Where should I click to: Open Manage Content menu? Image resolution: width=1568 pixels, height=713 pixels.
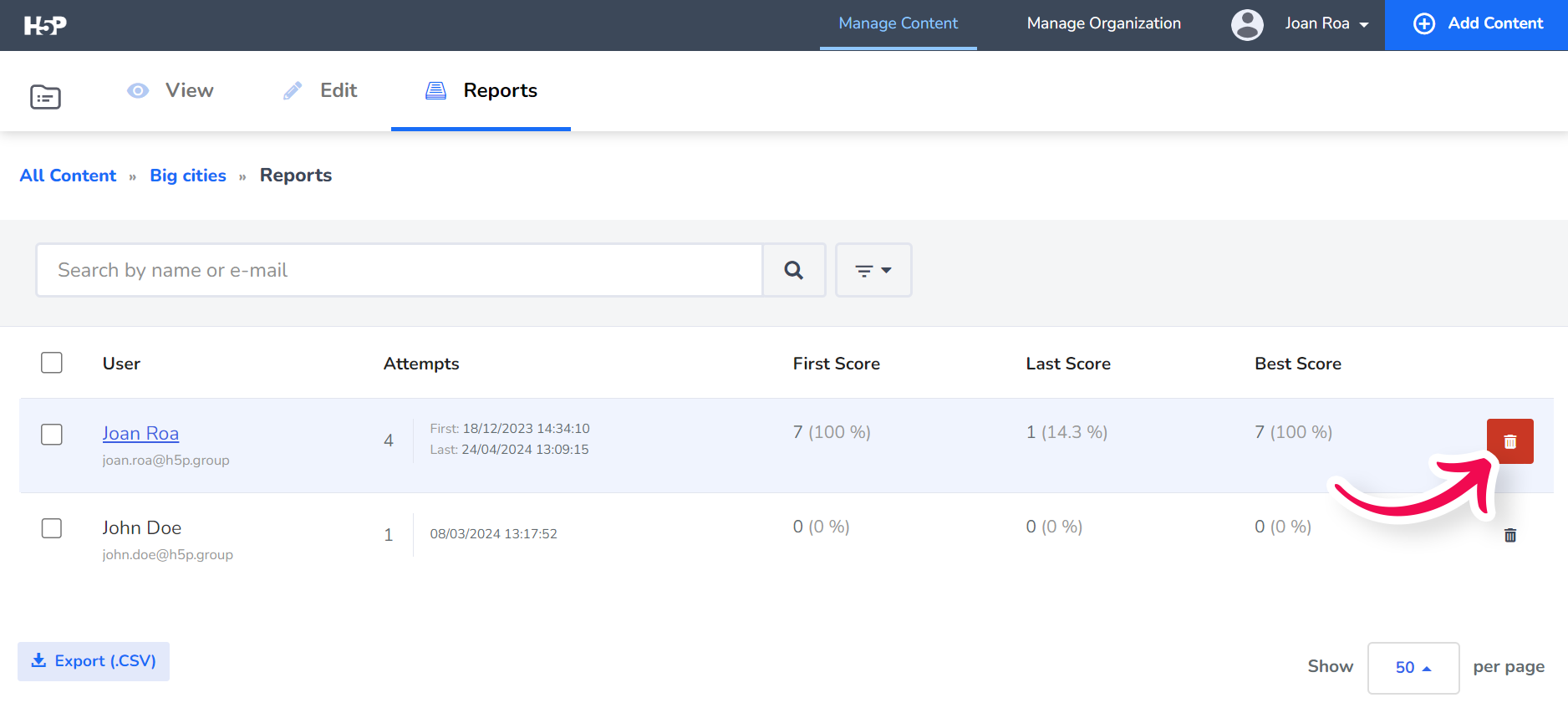coord(899,24)
